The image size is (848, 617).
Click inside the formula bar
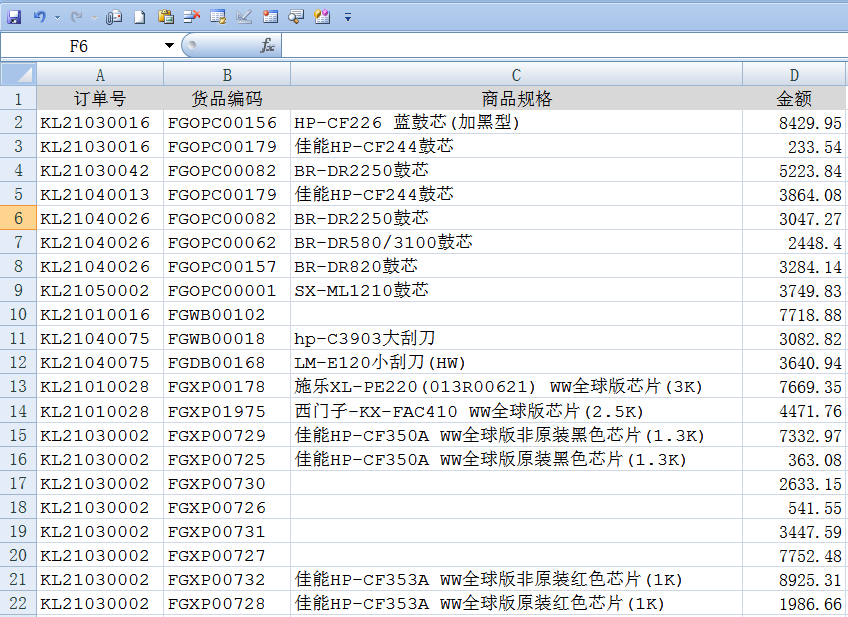coord(564,46)
